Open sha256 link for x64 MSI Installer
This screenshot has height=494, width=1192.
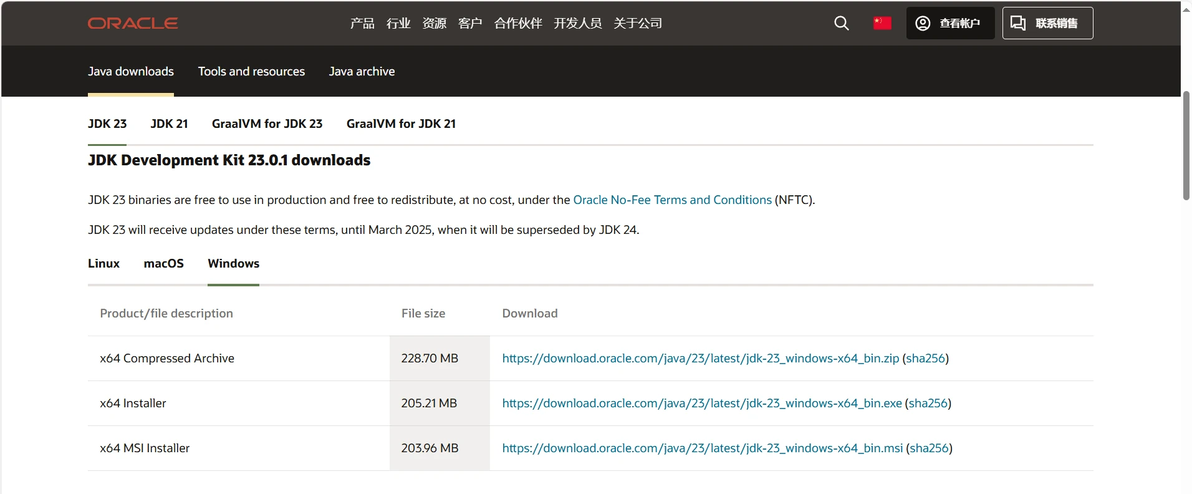[927, 448]
